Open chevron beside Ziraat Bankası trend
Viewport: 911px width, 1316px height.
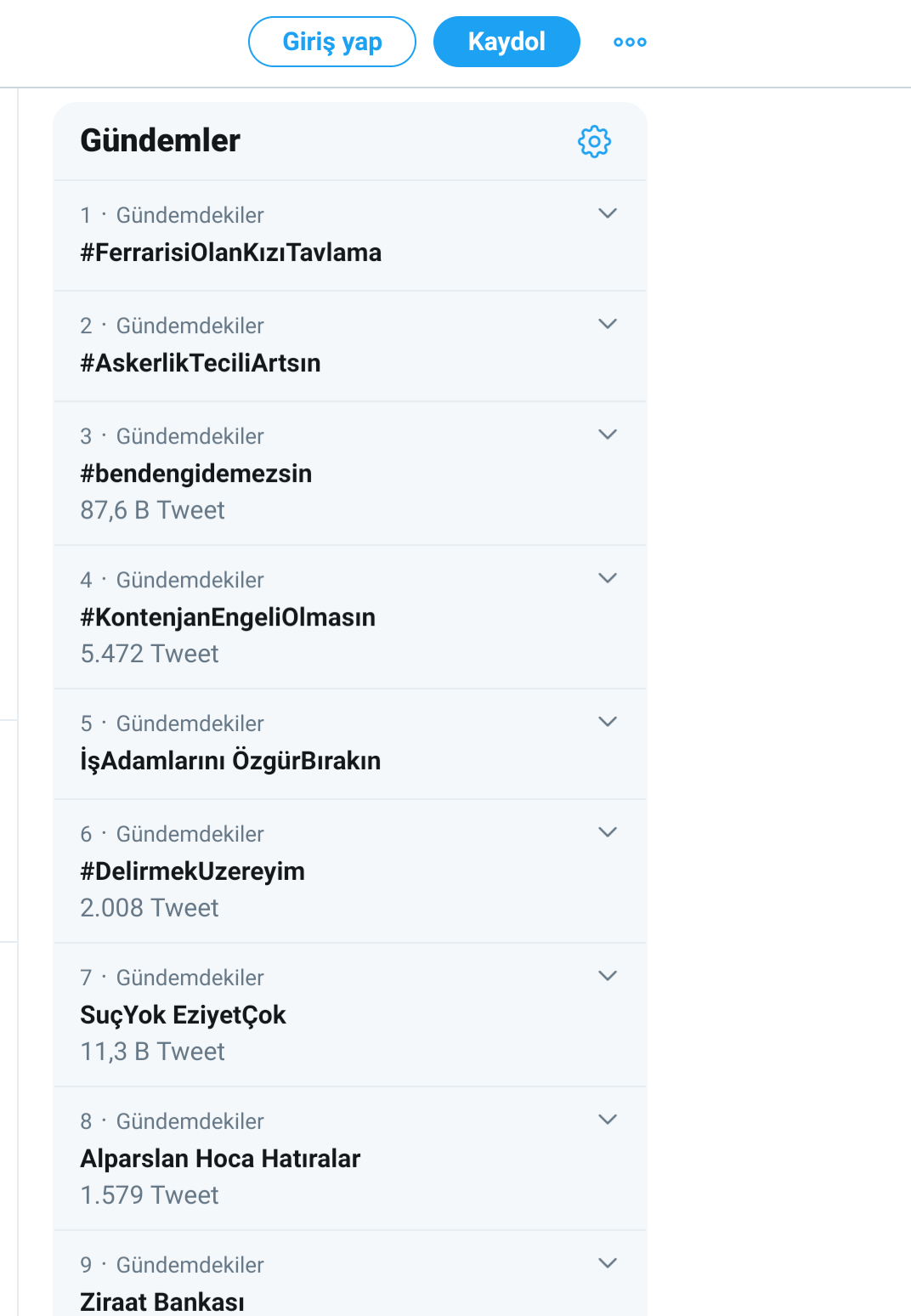pos(607,1263)
